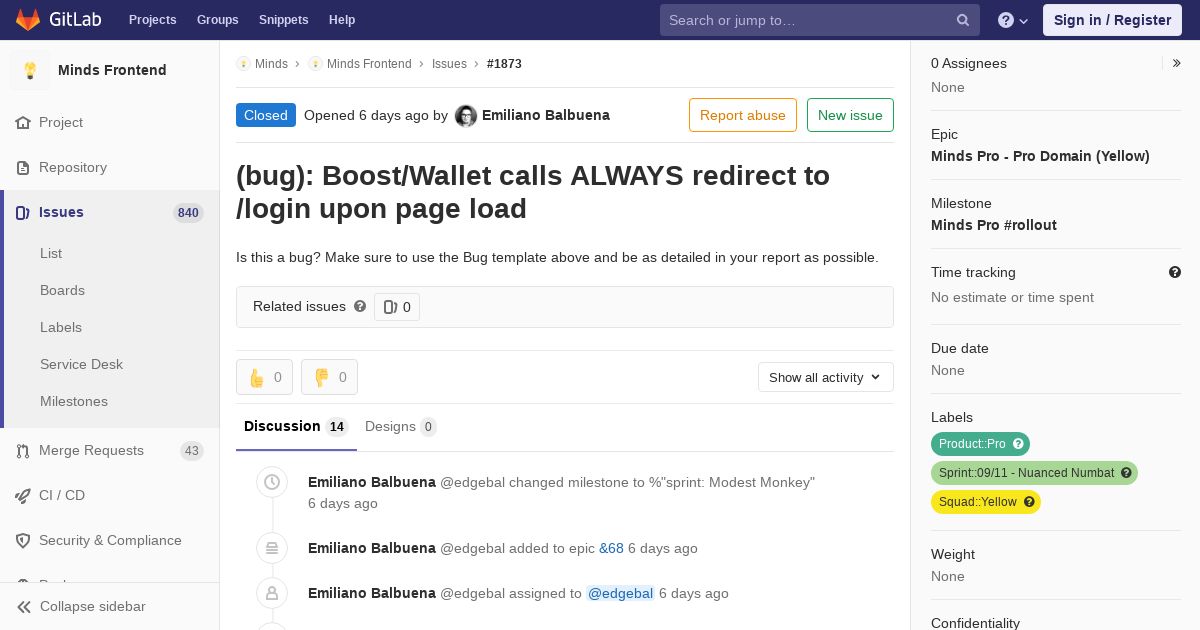Click the Closed status badge
Image resolution: width=1200 pixels, height=630 pixels.
(266, 115)
